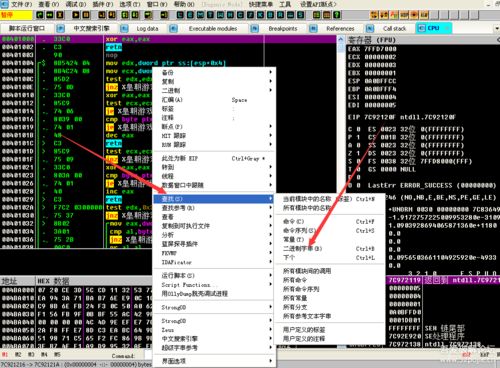Expand the 断点(P) submenu
Image resolution: width=500 pixels, height=368 pixels.
[215, 126]
